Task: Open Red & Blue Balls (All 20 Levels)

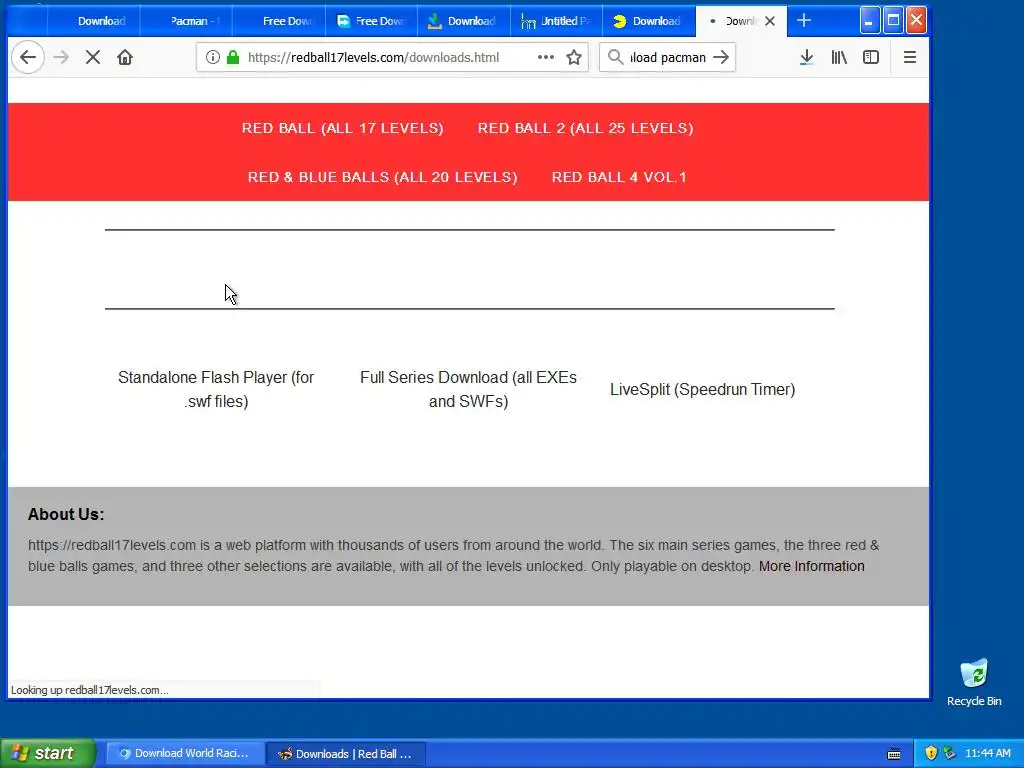Action: point(382,177)
